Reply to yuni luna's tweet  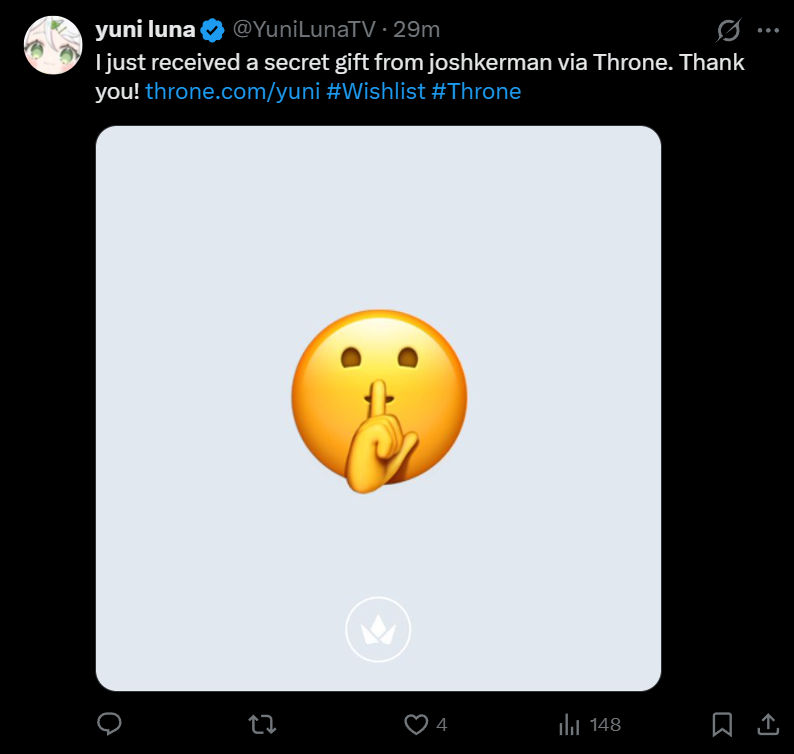pos(110,724)
